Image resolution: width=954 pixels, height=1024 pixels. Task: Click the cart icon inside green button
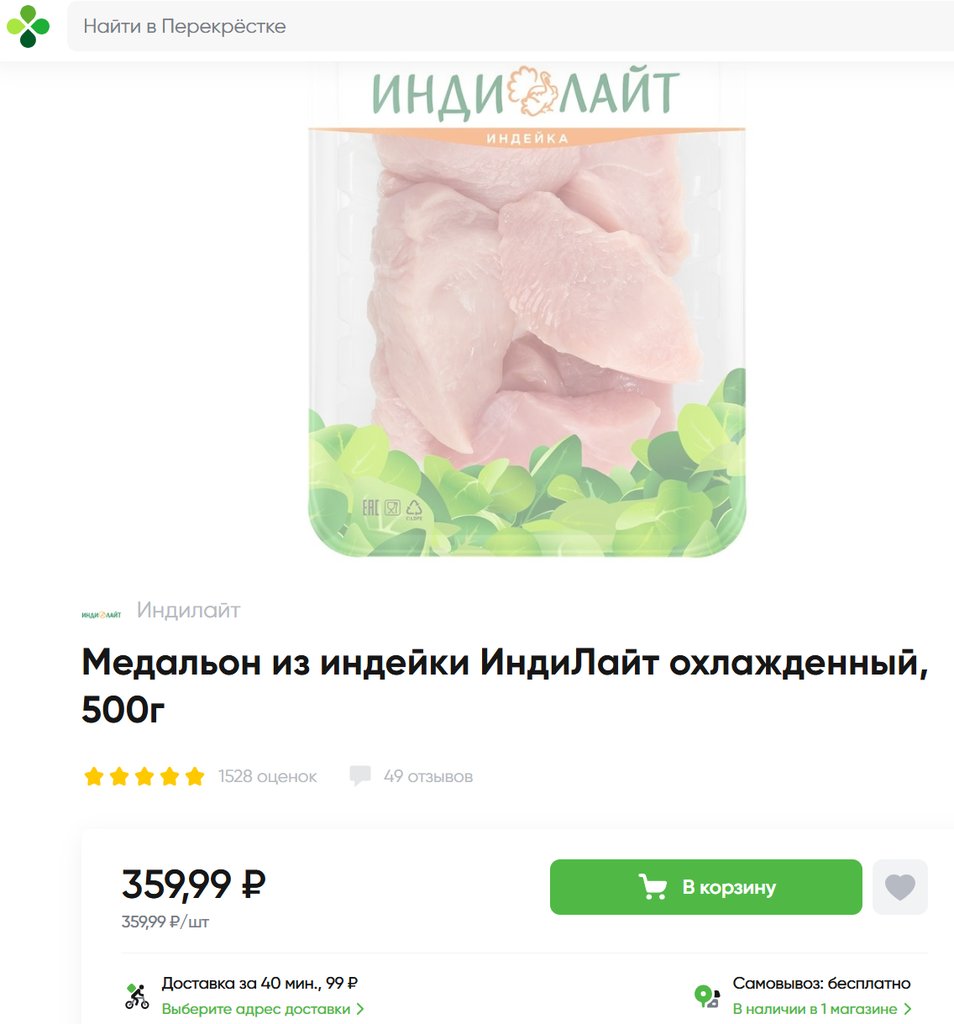(652, 887)
